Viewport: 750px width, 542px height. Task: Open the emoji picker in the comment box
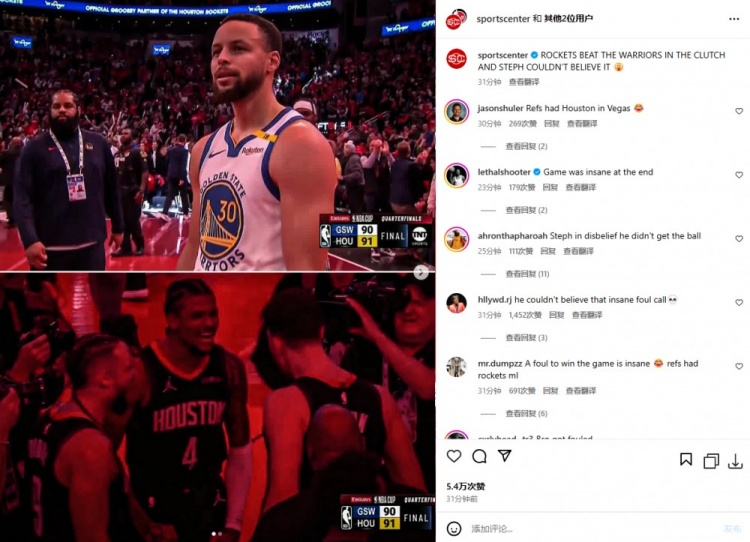(454, 529)
